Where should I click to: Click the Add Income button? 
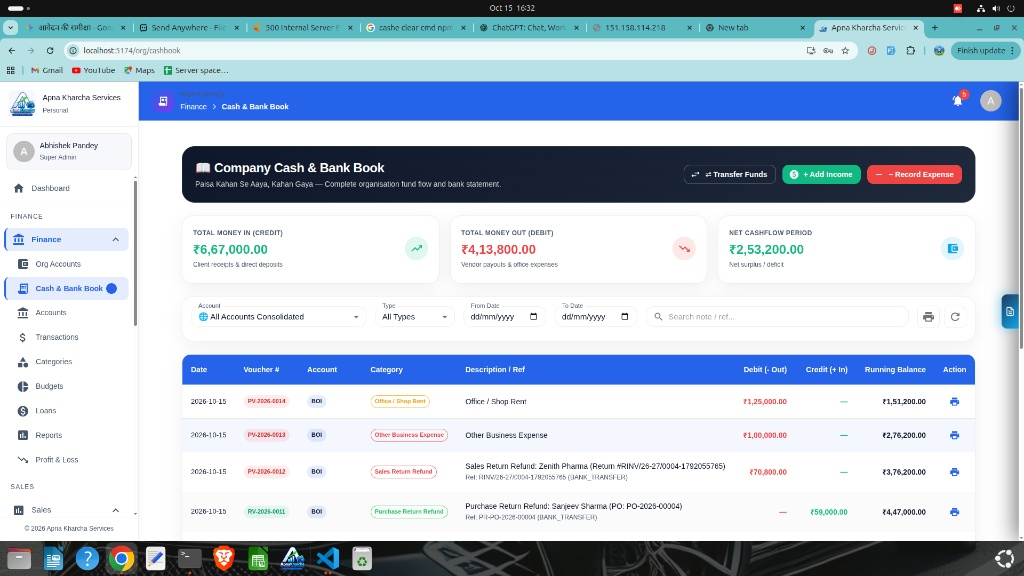821,174
